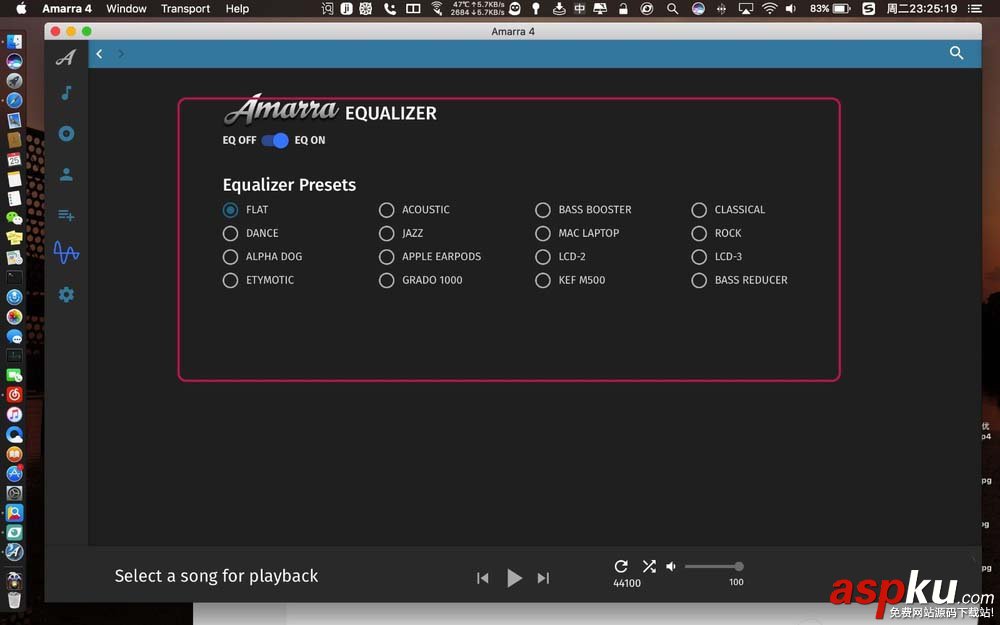Open Amarra settings gear icon

point(66,294)
